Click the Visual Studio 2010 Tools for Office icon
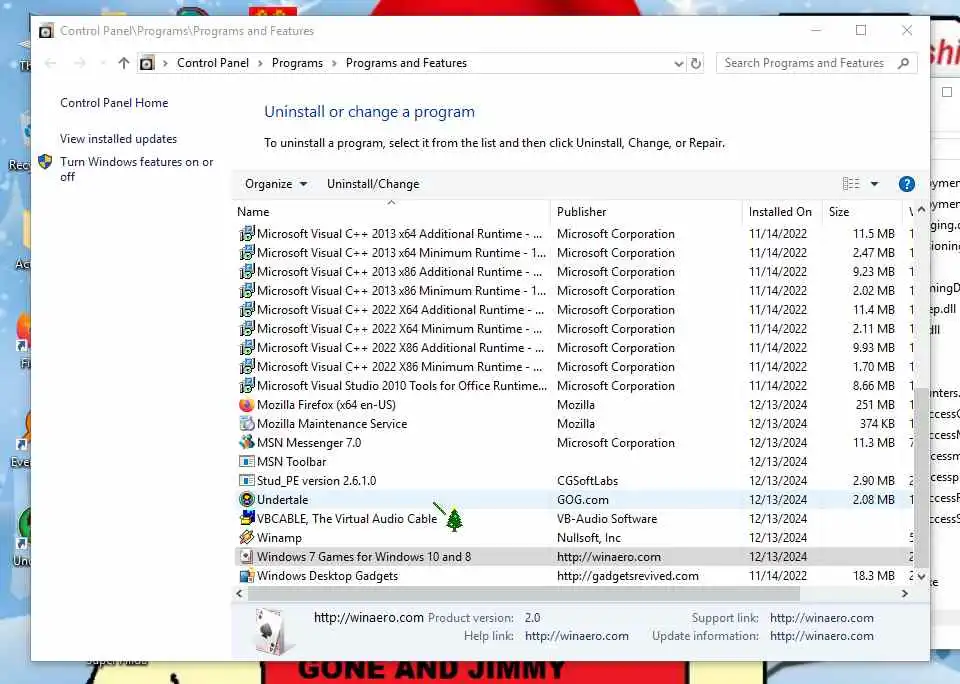The image size is (960, 684). click(247, 386)
